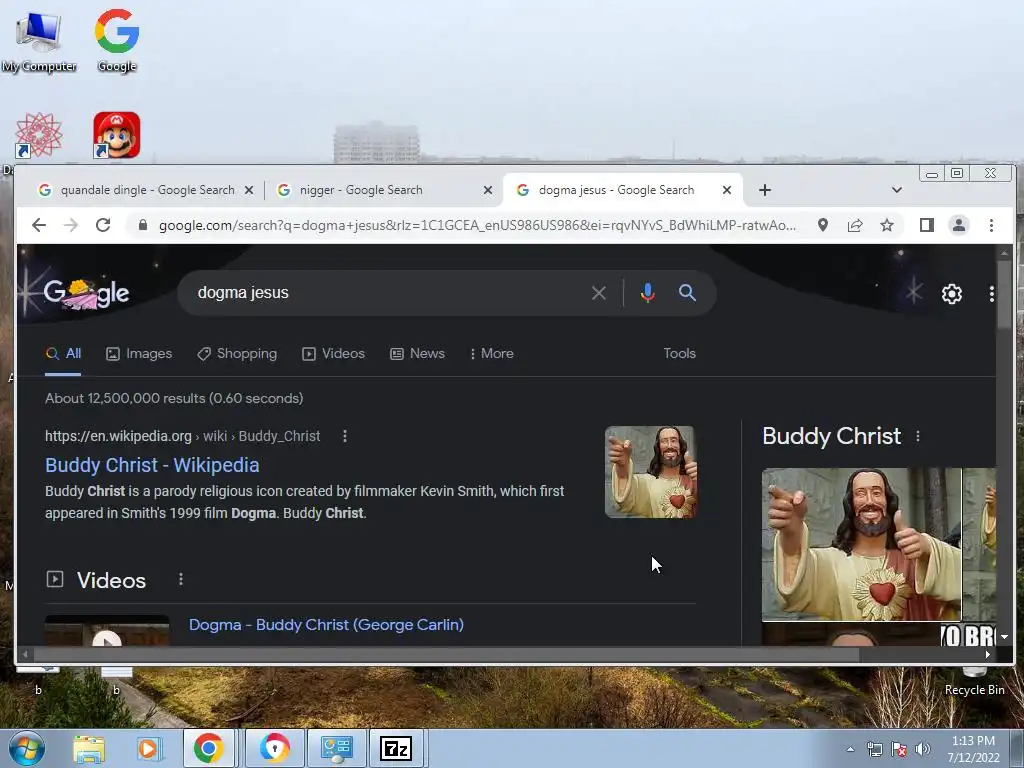Click the share page icon
The height and width of the screenshot is (768, 1024).
click(855, 225)
